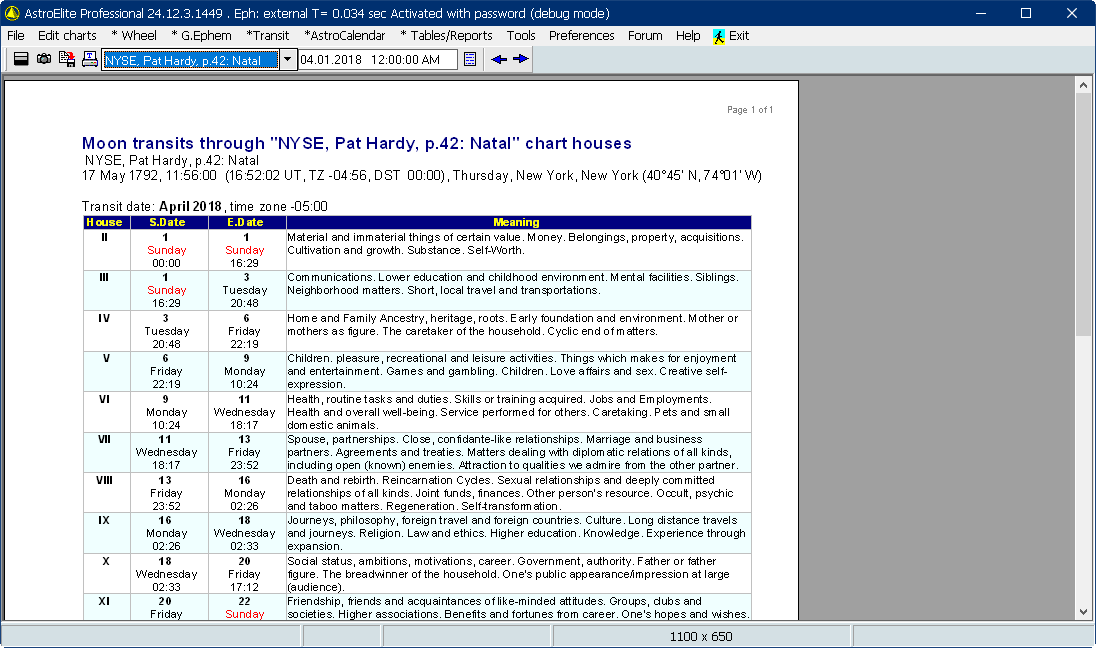Screen dimensions: 1096x648
Task: Click meaning text starting 'Social status, ambitions'
Action: pos(508,574)
